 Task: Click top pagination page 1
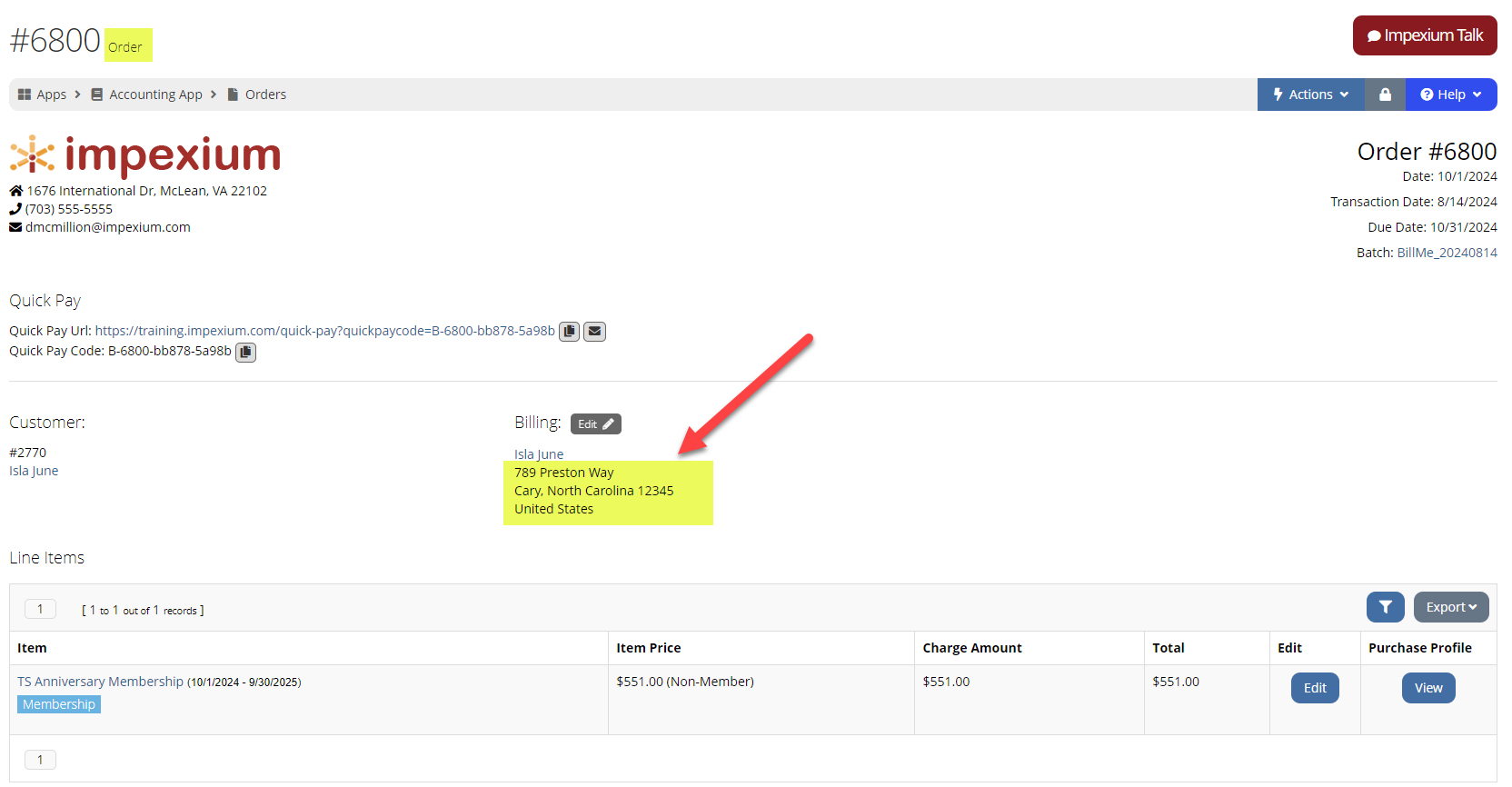40,609
